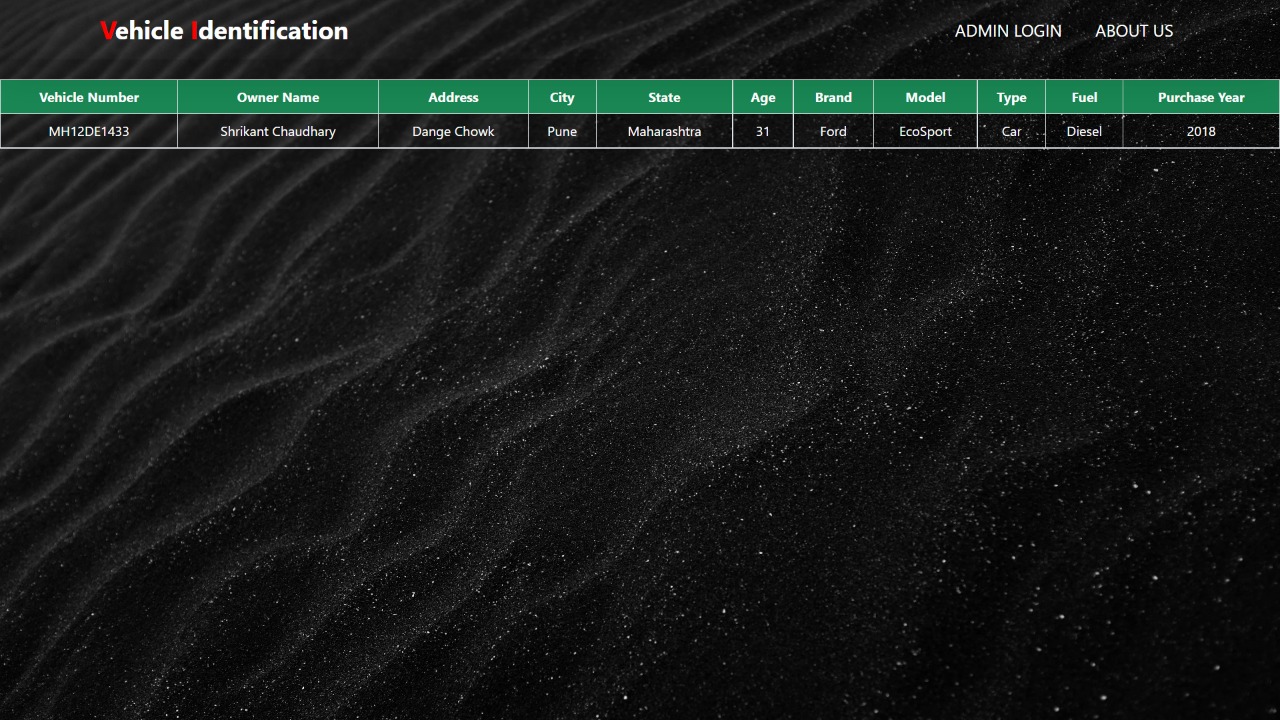Click the Fuel column header
This screenshot has height=720, width=1280.
point(1084,97)
